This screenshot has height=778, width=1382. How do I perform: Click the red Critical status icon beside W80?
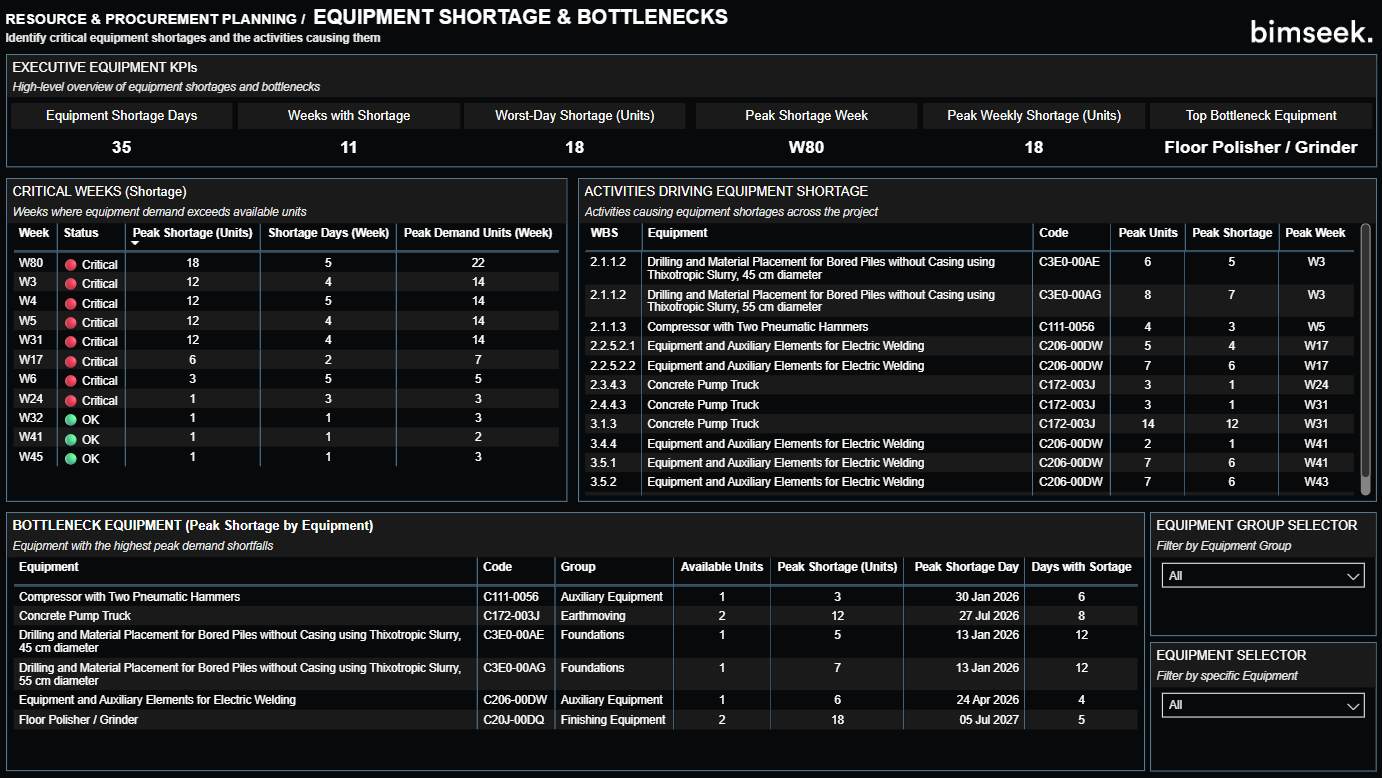tap(71, 263)
